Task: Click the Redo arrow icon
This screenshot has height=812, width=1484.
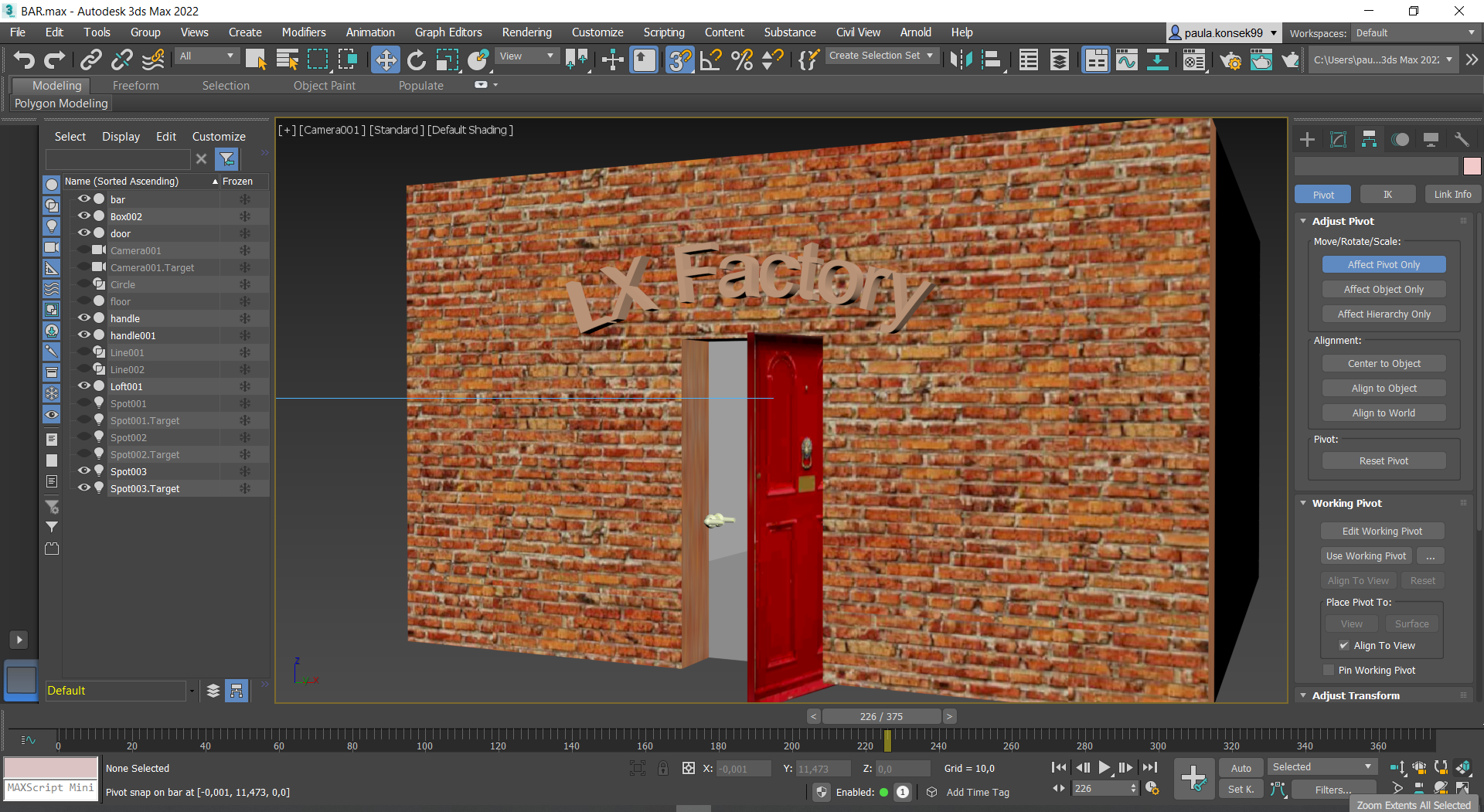Action: tap(54, 59)
